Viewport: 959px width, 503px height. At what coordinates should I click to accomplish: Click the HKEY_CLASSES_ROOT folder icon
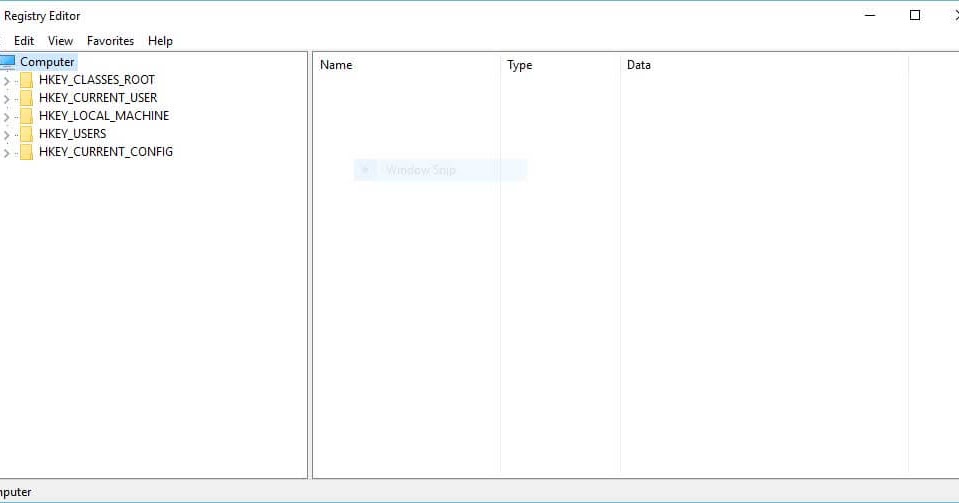coord(26,80)
